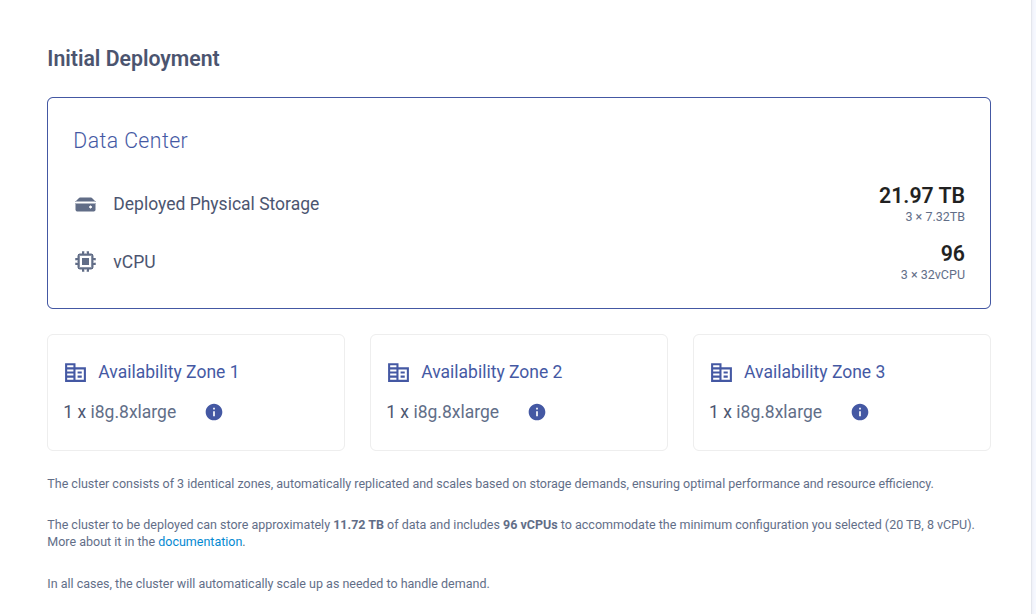This screenshot has width=1036, height=614.
Task: Click the Availability Zone 3 building icon
Action: (x=721, y=373)
